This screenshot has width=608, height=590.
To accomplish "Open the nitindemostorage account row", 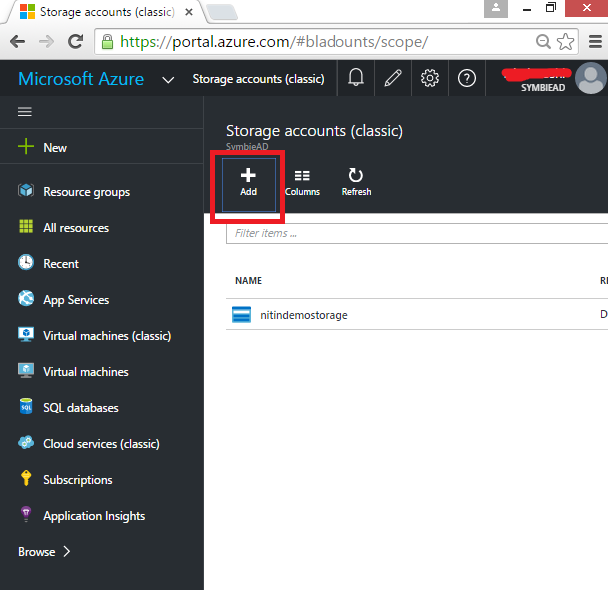I will tap(417, 314).
